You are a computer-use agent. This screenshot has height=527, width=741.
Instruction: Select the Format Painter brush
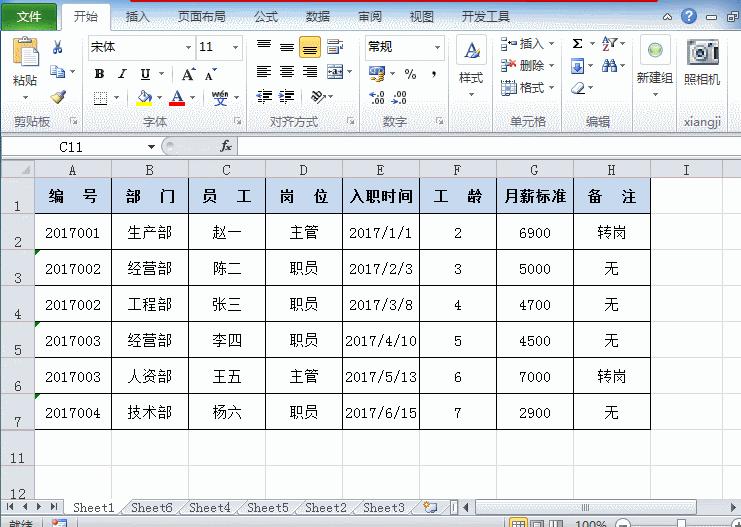coord(58,97)
